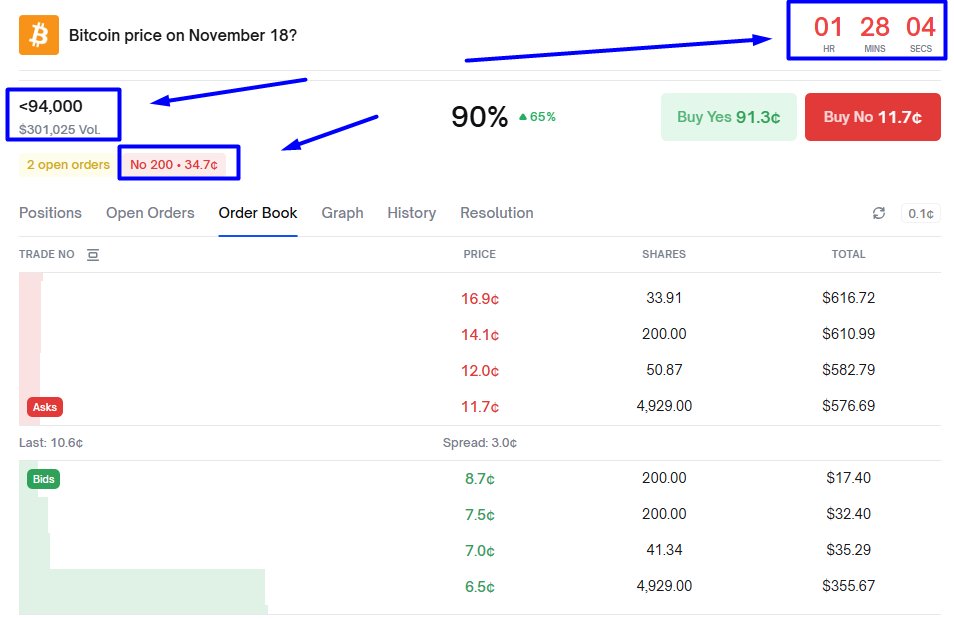954x619 pixels.
Task: Click the Last: 10.6¢ text
Action: click(50, 443)
